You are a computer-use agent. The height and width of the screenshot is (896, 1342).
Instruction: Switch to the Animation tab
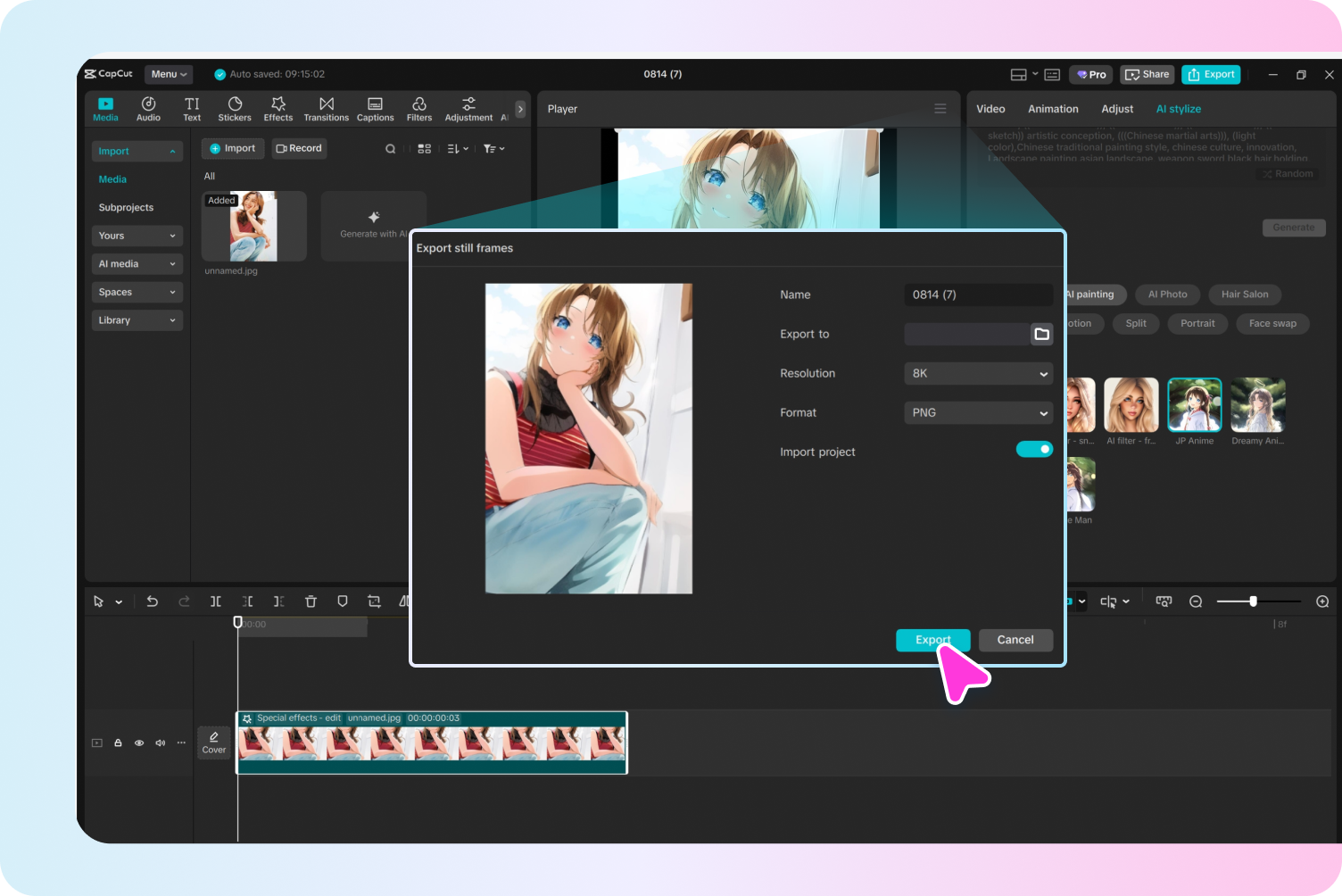pos(1053,109)
